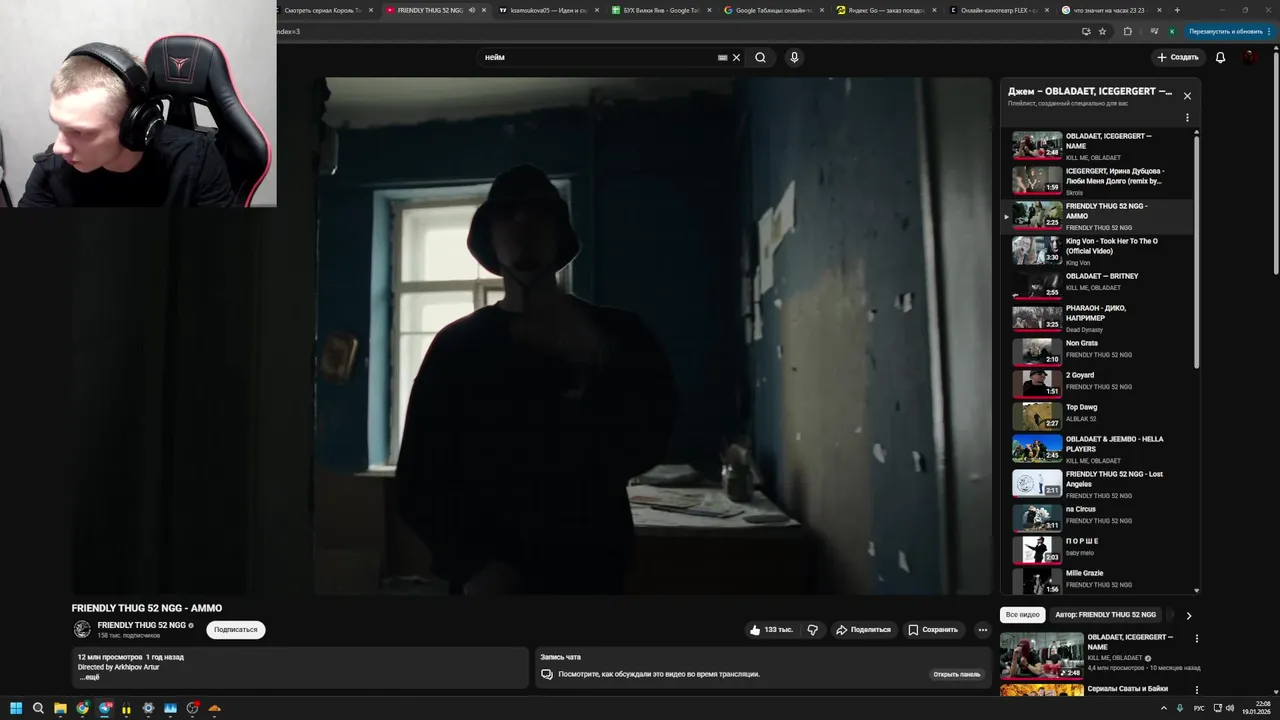The height and width of the screenshot is (720, 1280).
Task: Switch to 'Онлайн-кинотеатр FLEX' tab
Action: (x=1000, y=10)
